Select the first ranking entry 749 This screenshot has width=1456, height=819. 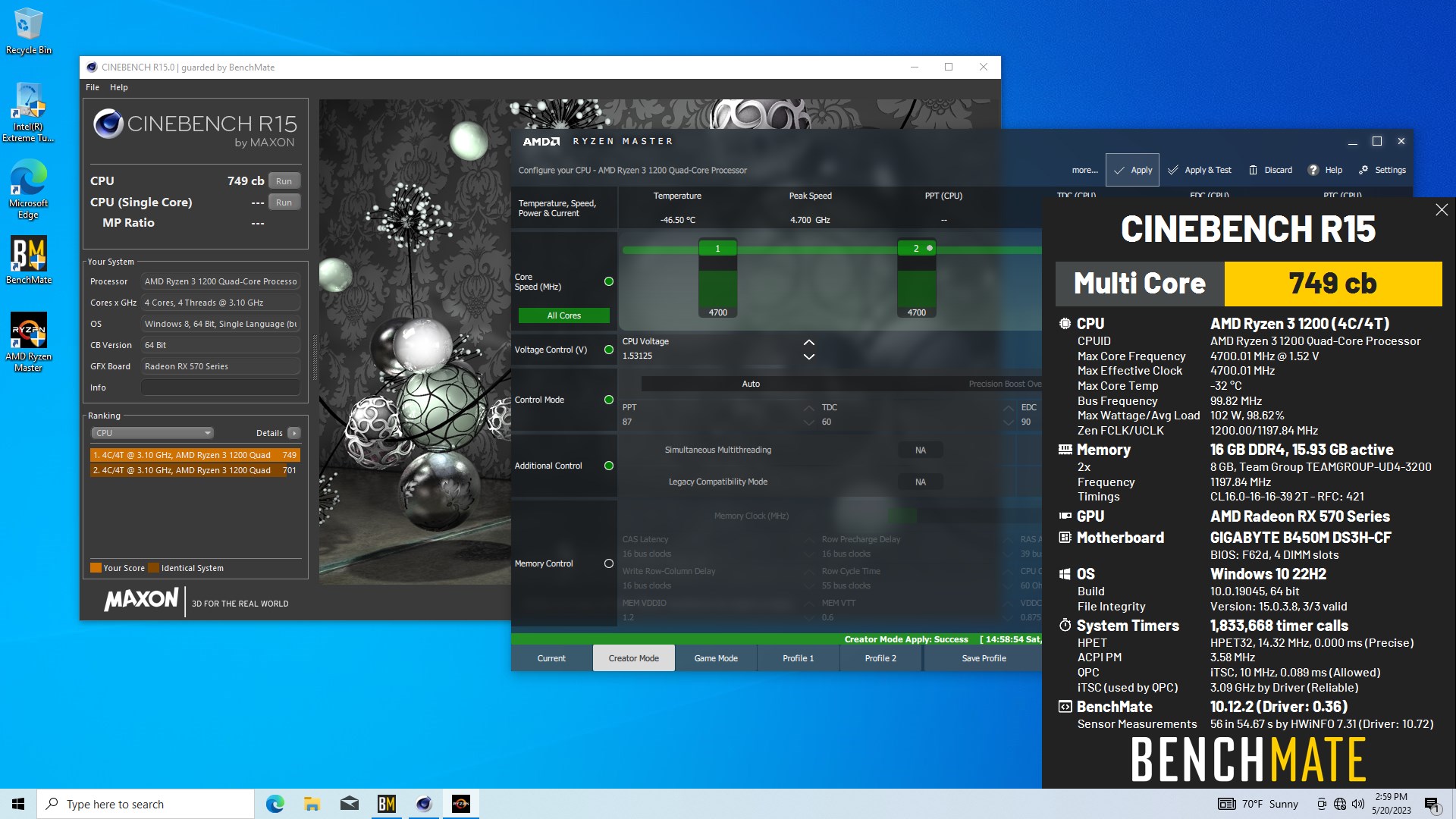[195, 455]
